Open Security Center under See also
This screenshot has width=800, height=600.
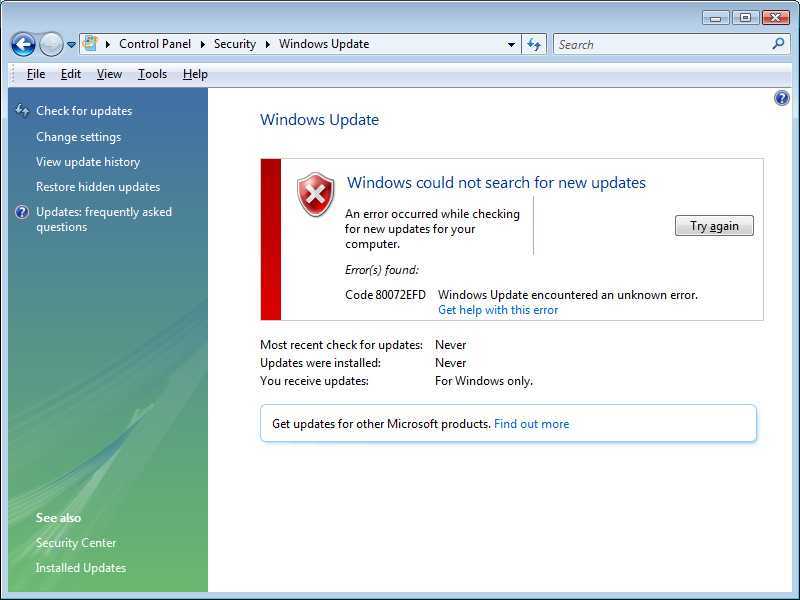coord(76,543)
